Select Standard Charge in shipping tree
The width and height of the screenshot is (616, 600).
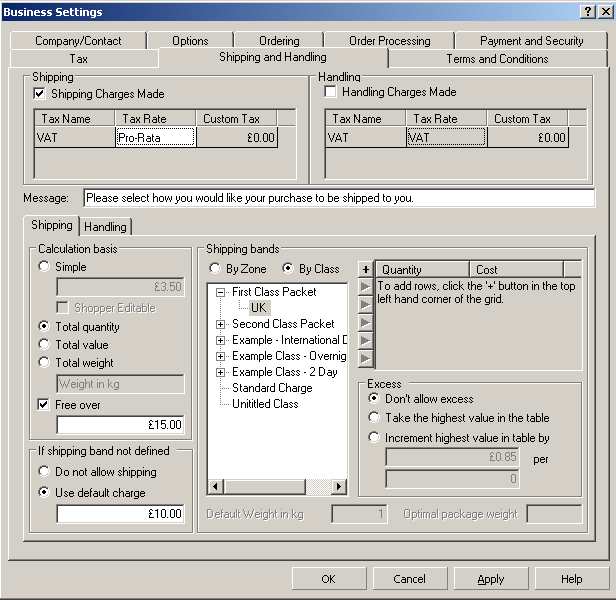point(272,388)
